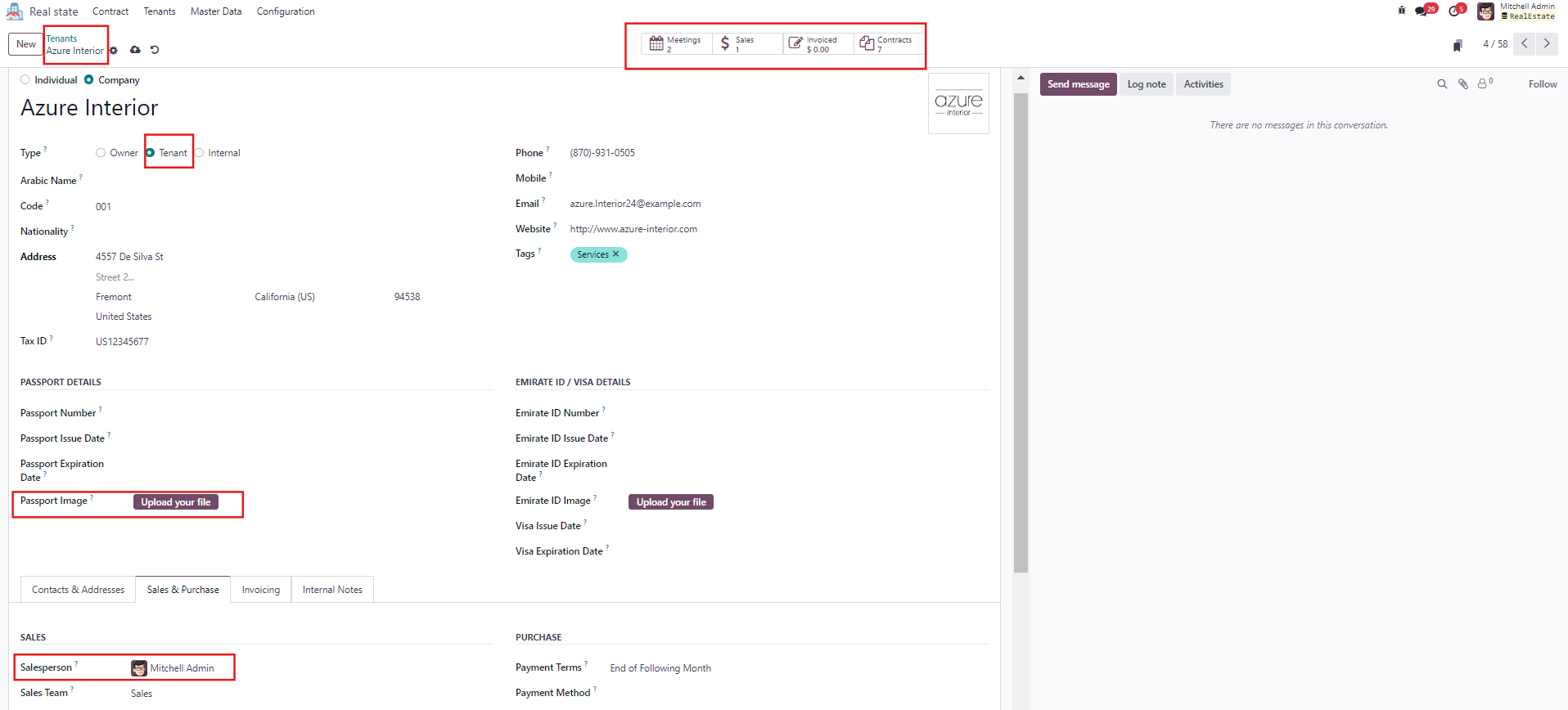Click the bookmark icon near pager
The height and width of the screenshot is (710, 1568).
click(x=1458, y=45)
